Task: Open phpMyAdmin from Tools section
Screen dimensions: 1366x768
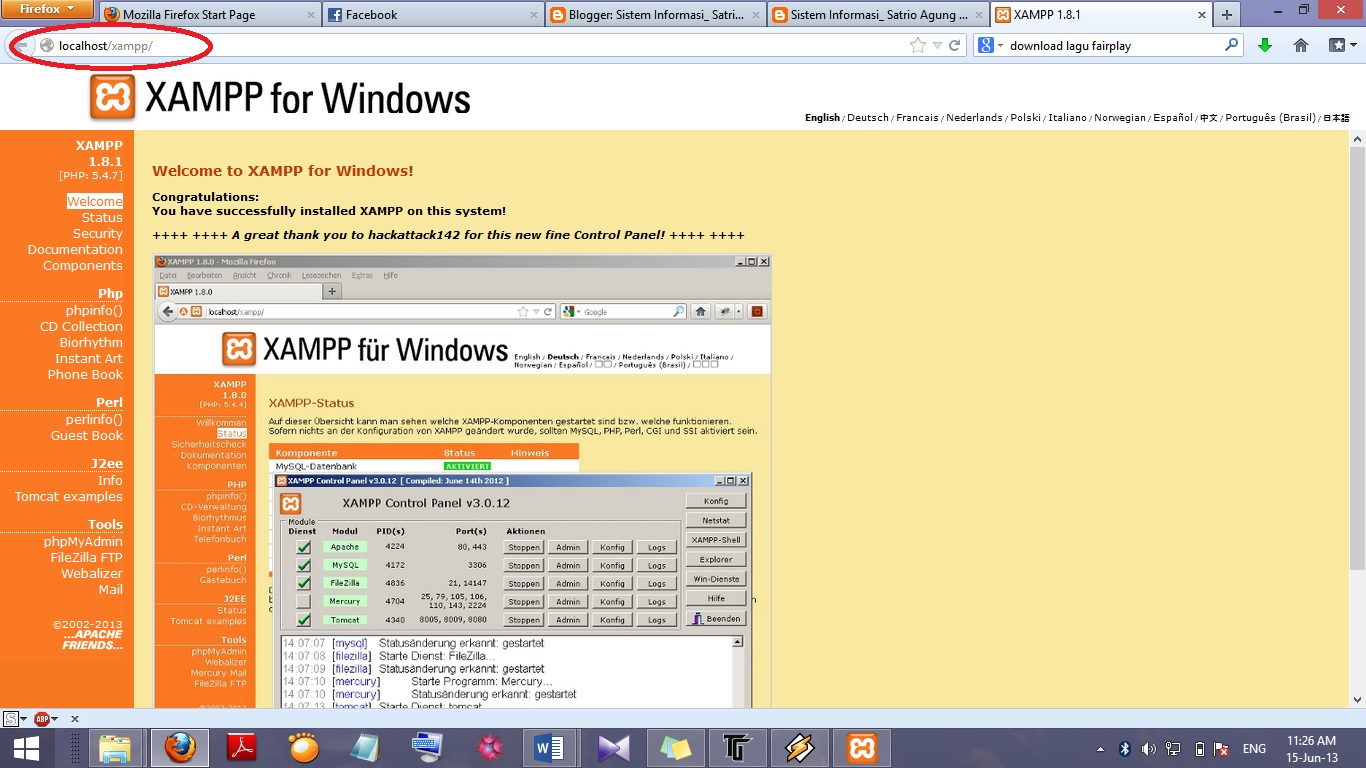Action: (x=83, y=541)
